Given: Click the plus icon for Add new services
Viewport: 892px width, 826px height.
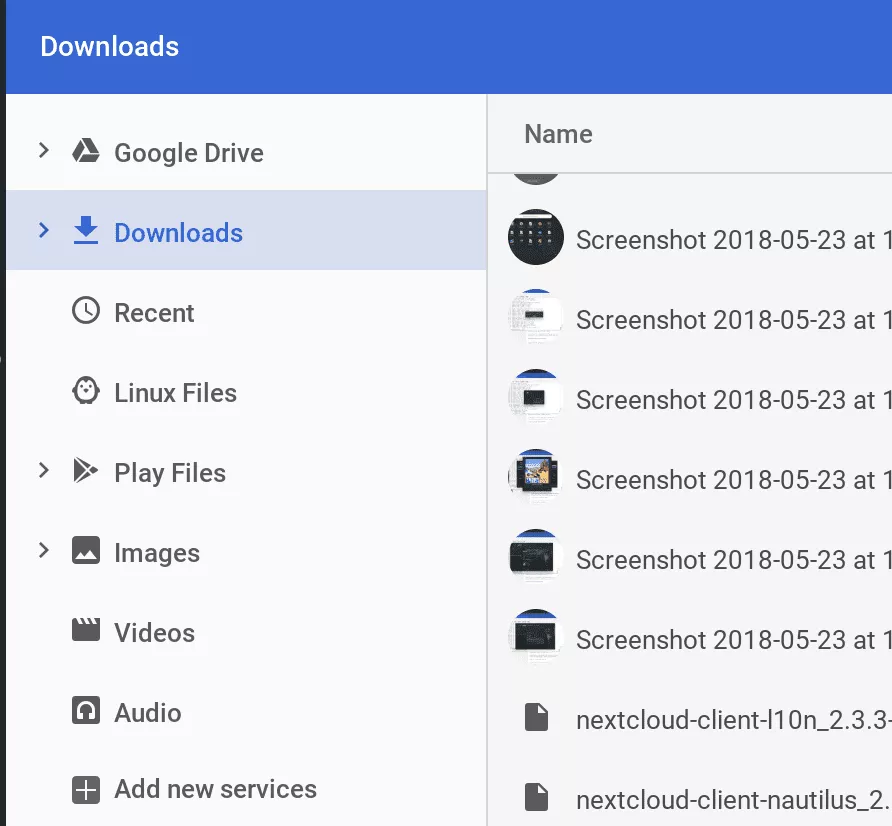Looking at the screenshot, I should click(86, 790).
